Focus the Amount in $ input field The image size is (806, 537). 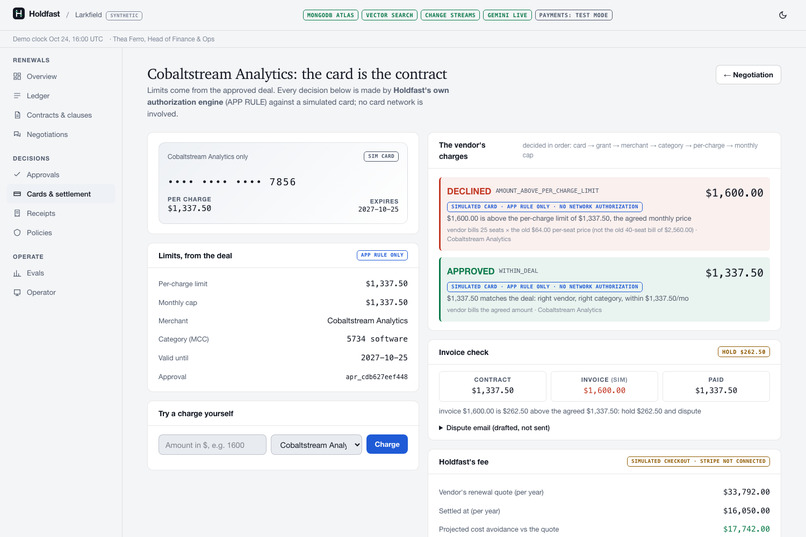click(x=212, y=445)
